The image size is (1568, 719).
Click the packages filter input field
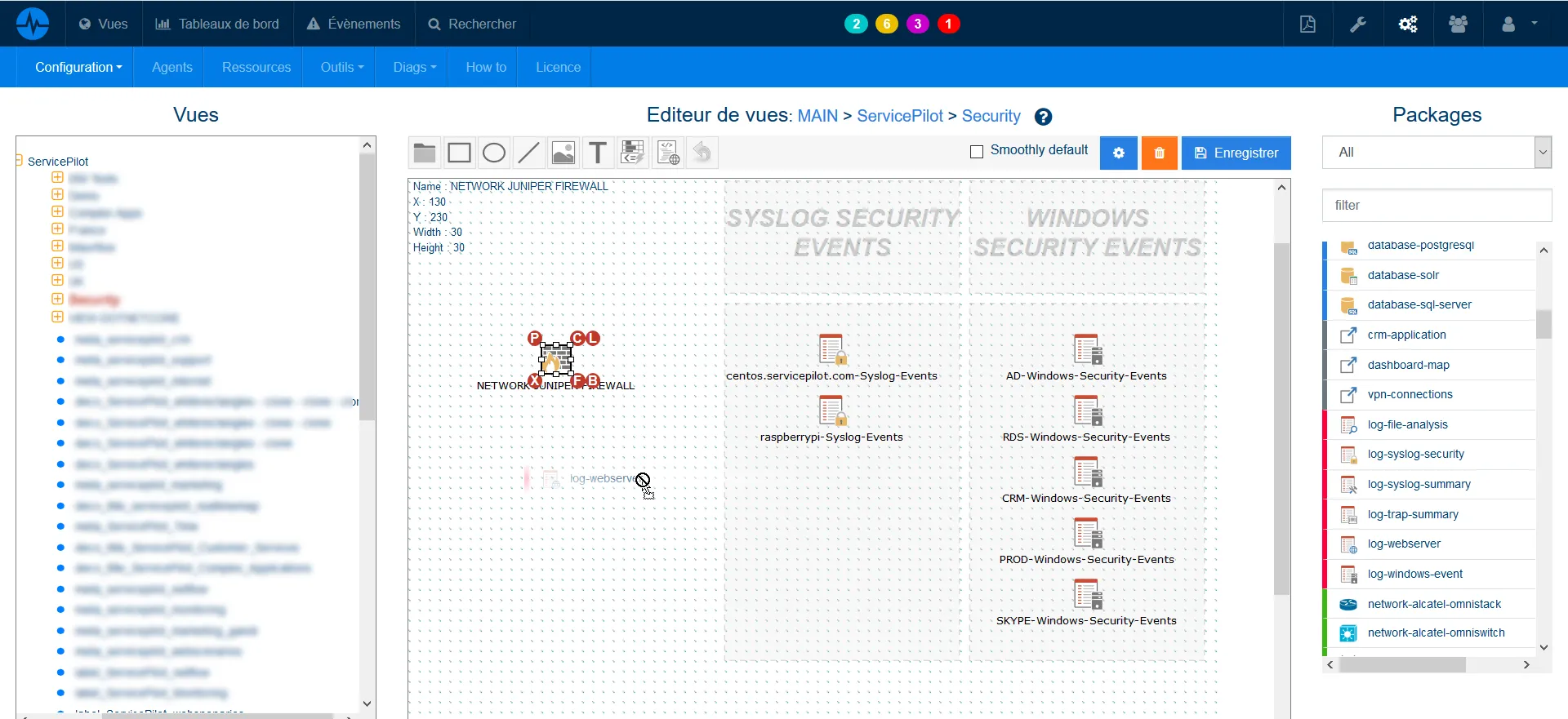(x=1436, y=206)
